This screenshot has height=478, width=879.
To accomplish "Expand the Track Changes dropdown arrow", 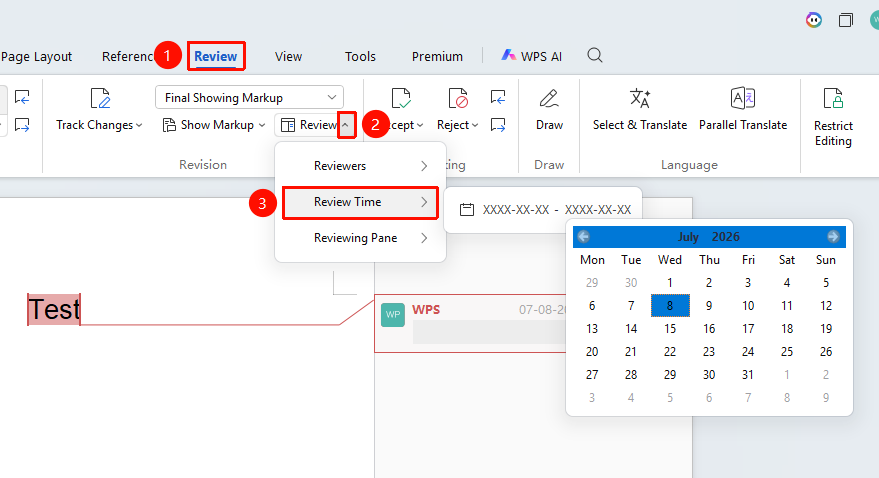I will pyautogui.click(x=139, y=126).
